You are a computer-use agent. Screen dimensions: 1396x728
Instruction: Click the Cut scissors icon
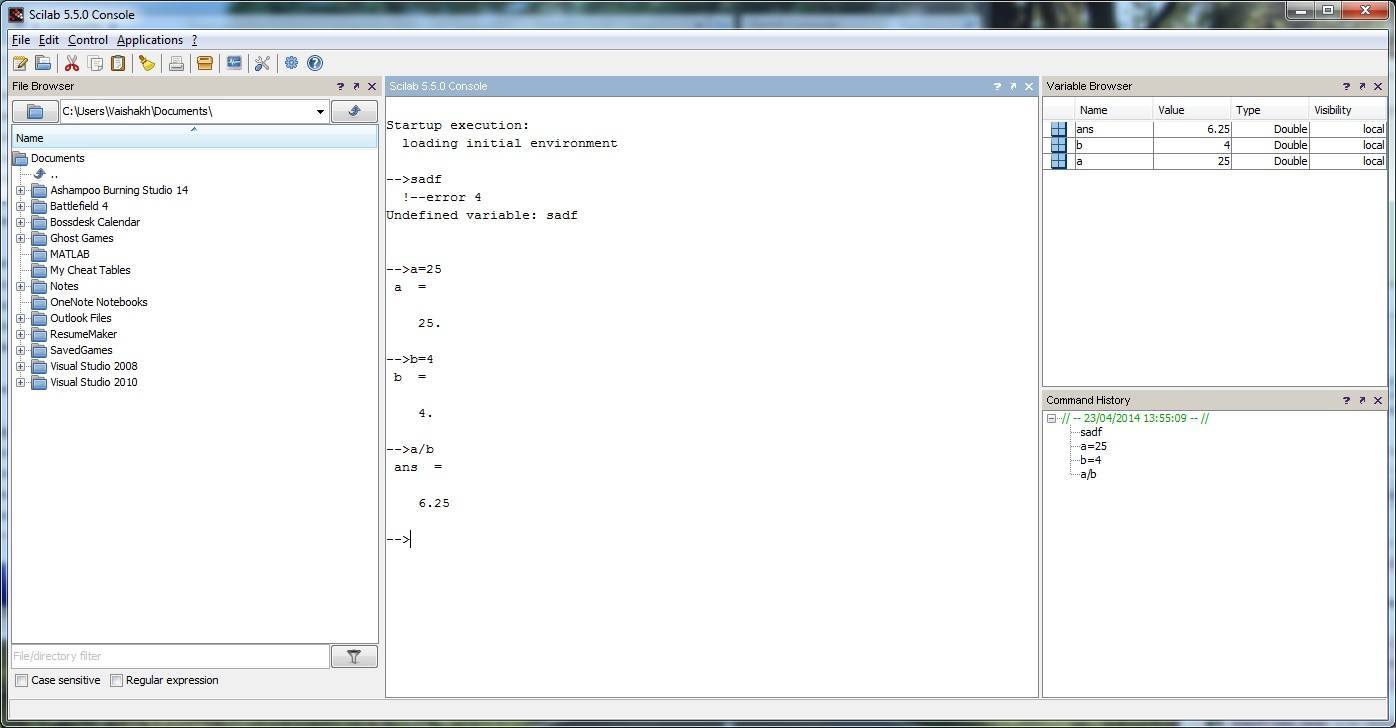point(72,63)
